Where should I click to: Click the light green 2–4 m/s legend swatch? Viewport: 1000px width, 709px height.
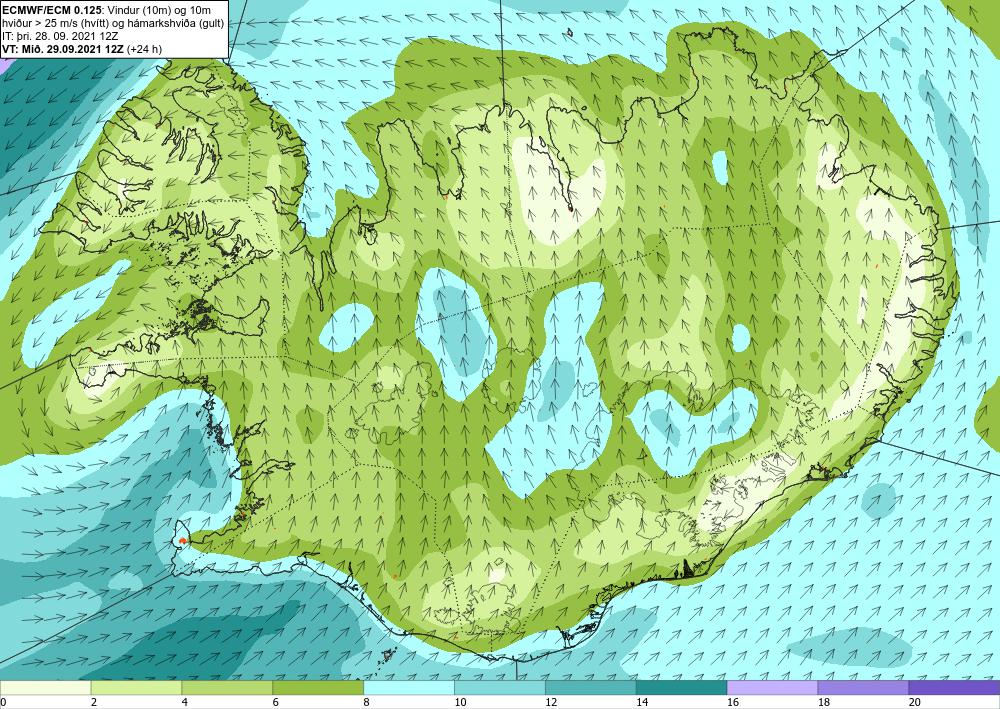[136, 687]
